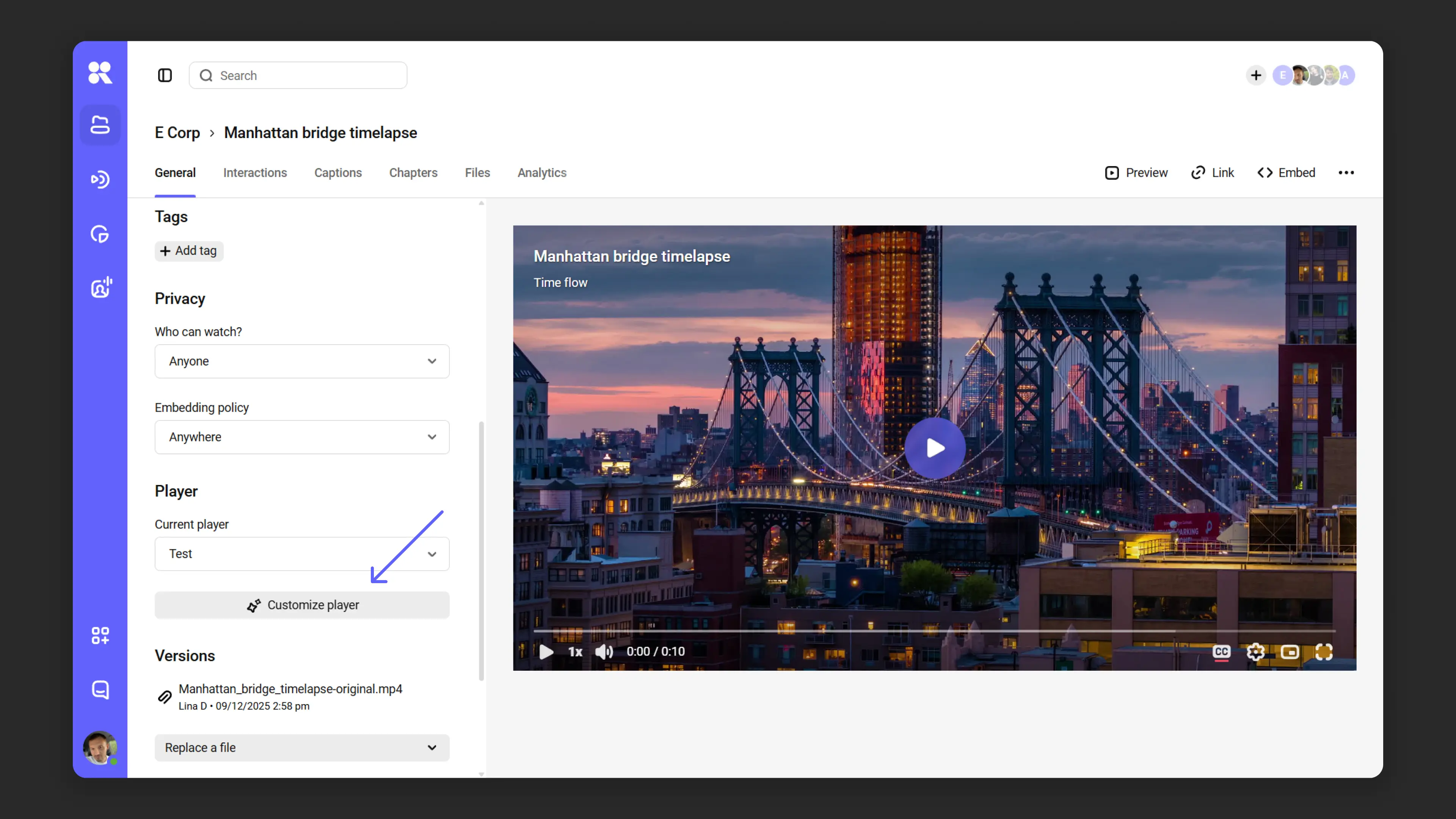The image size is (1456, 819).
Task: Click the plus icon to add member
Action: pos(1255,75)
